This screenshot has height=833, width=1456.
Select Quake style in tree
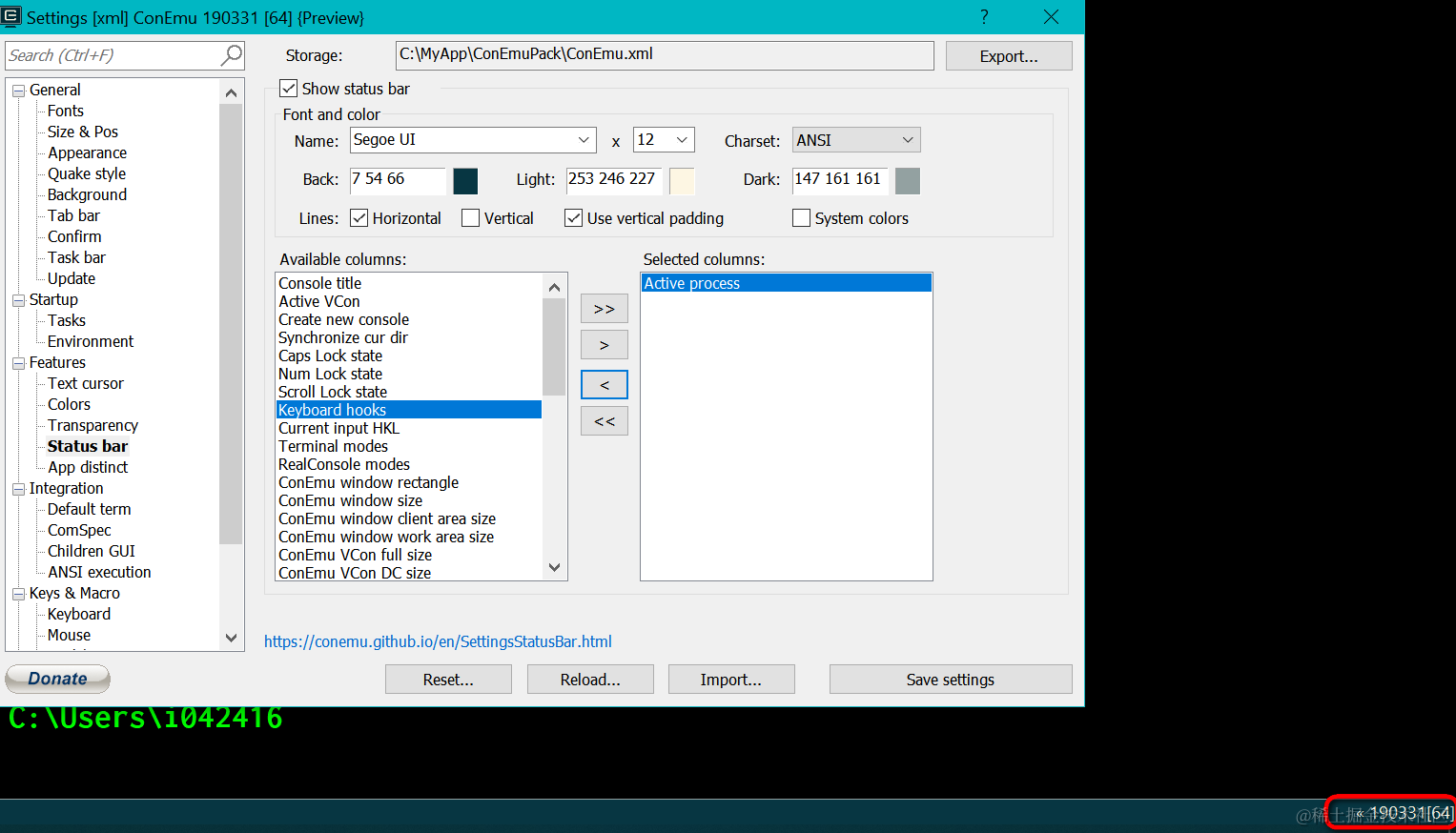coord(87,173)
